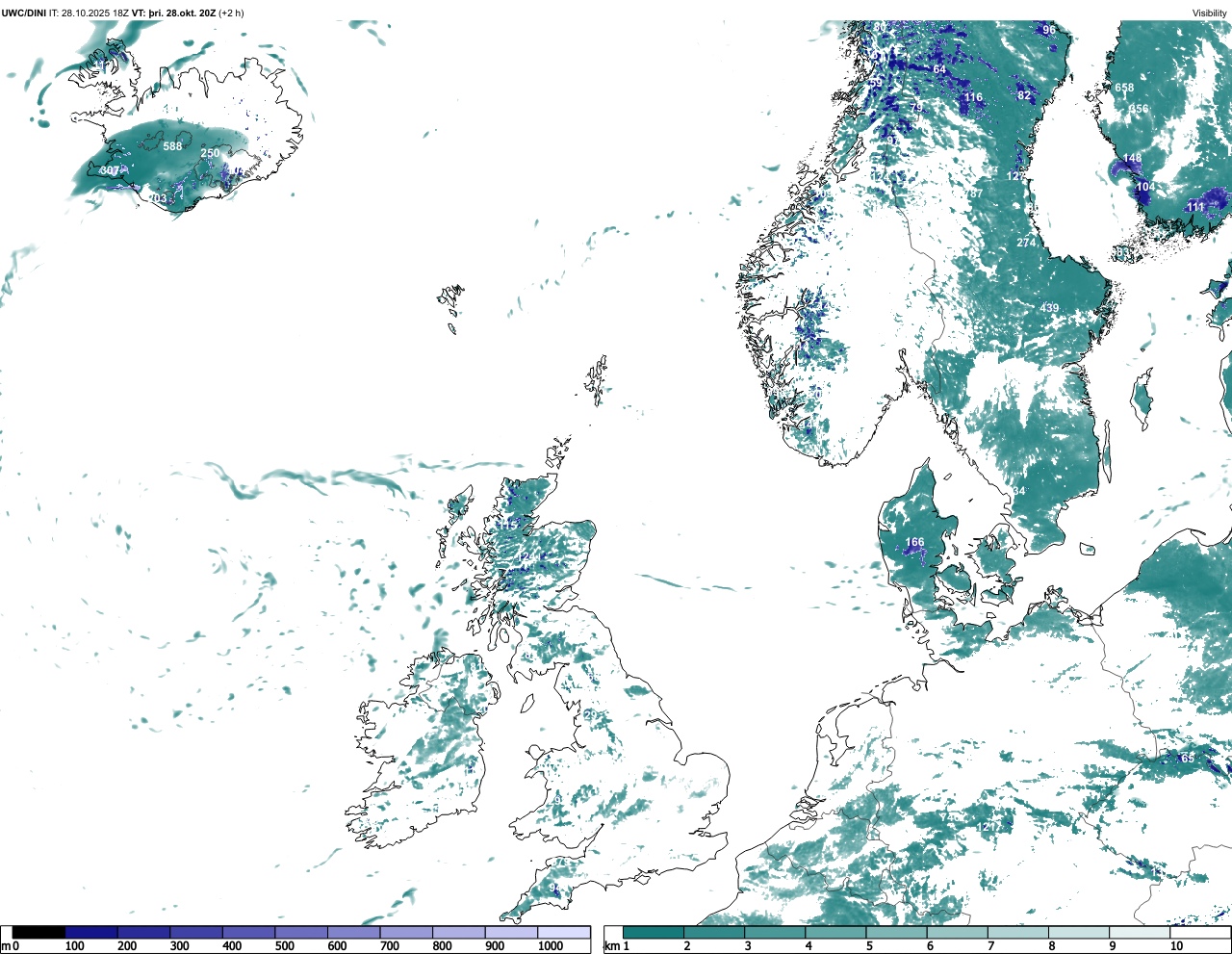
Task: Pick the 400–500 m legend swatch
Action: 249,932
